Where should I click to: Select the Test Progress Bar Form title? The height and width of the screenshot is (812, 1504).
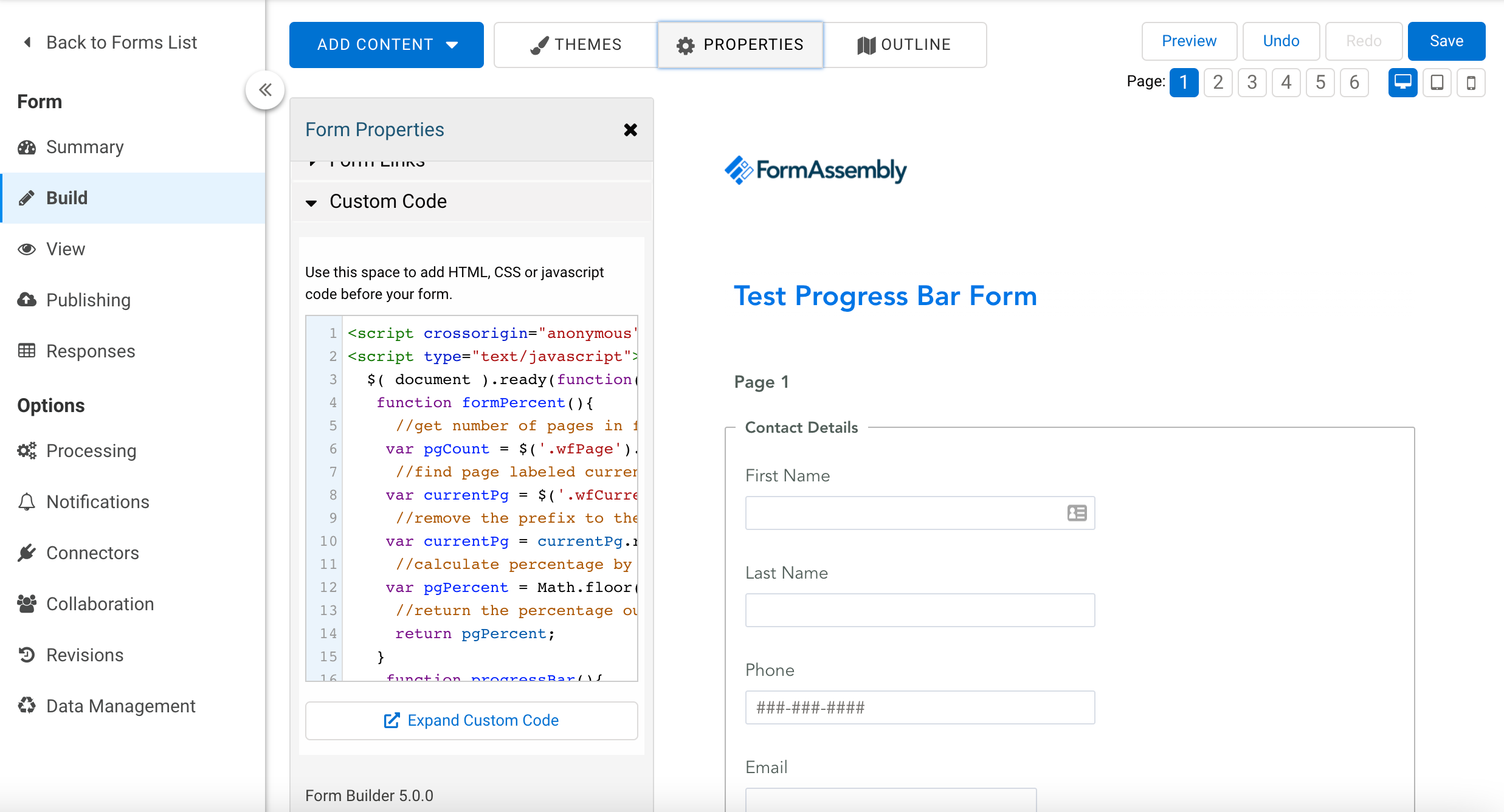tap(885, 297)
